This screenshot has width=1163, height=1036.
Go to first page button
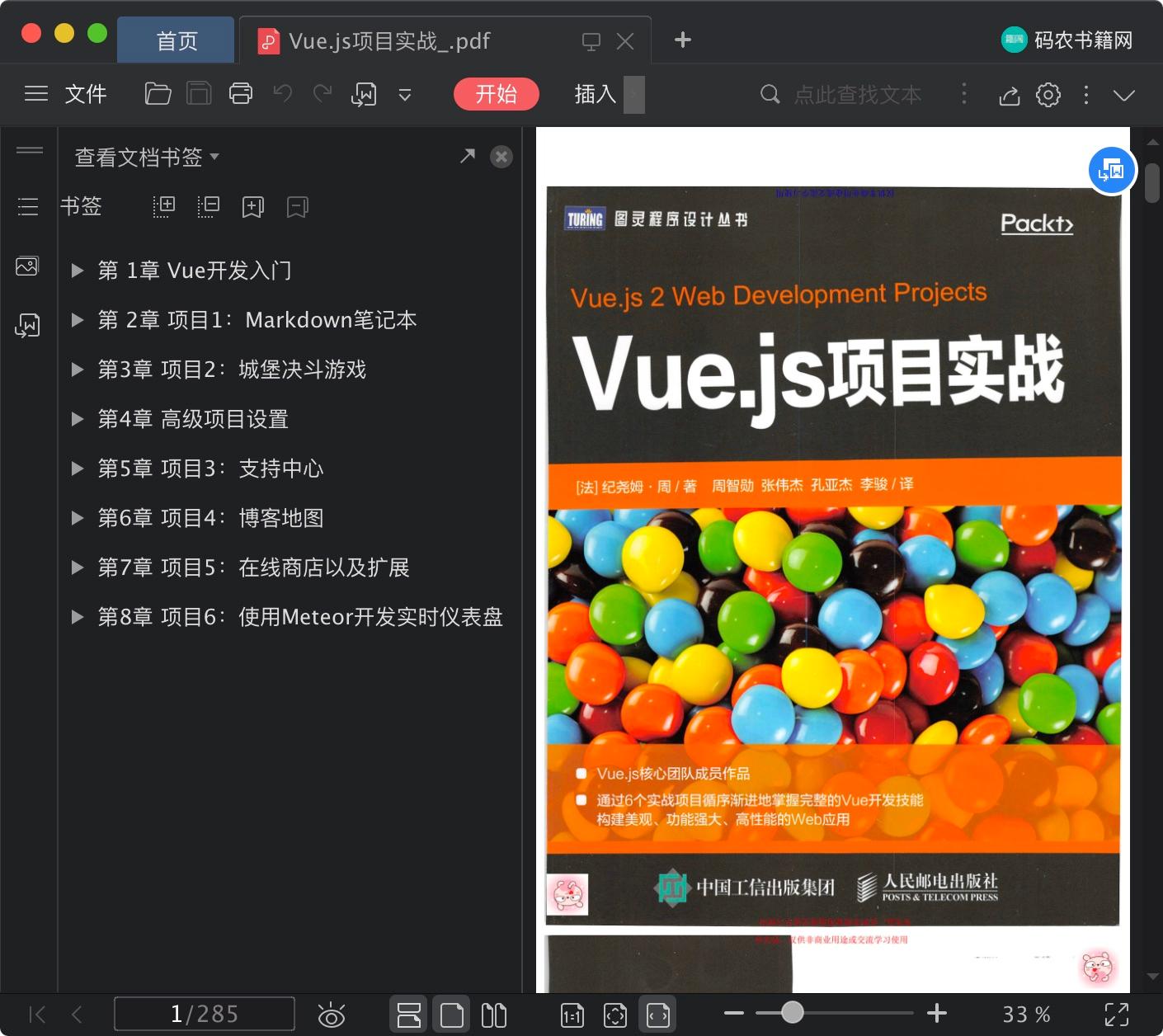[37, 1014]
